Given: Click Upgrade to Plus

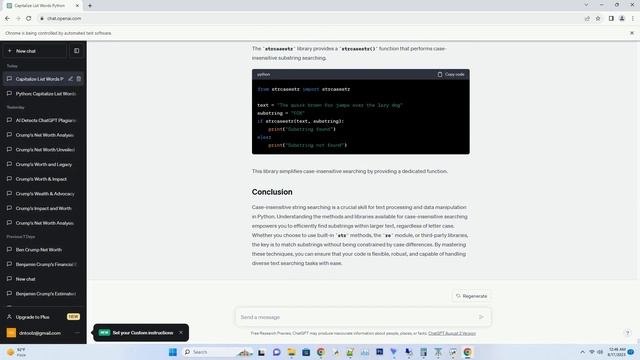Looking at the screenshot, I should (x=43, y=317).
